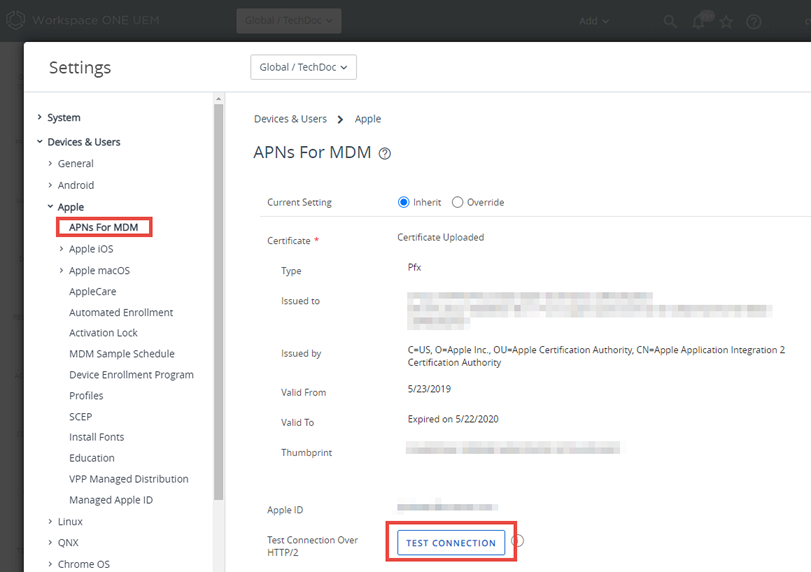Expand the General section arrow
Image resolution: width=811 pixels, height=572 pixels.
pyautogui.click(x=50, y=163)
